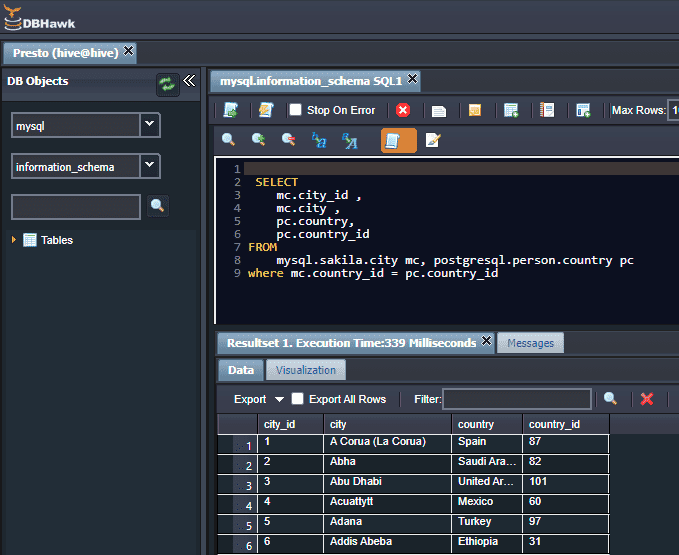Check the Export All Rows checkbox
The height and width of the screenshot is (555, 679).
point(297,399)
